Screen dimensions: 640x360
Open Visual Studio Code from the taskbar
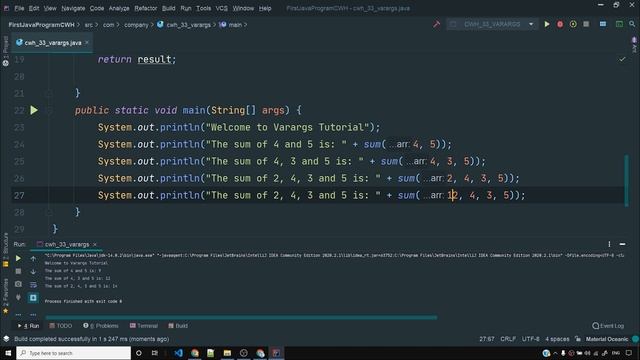[x=178, y=353]
